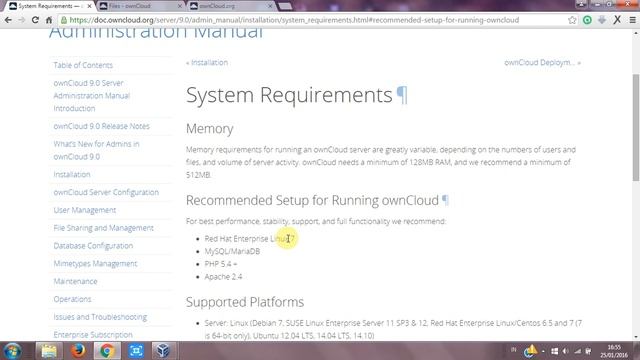Click the gray download arrow extension icon

click(x=602, y=20)
